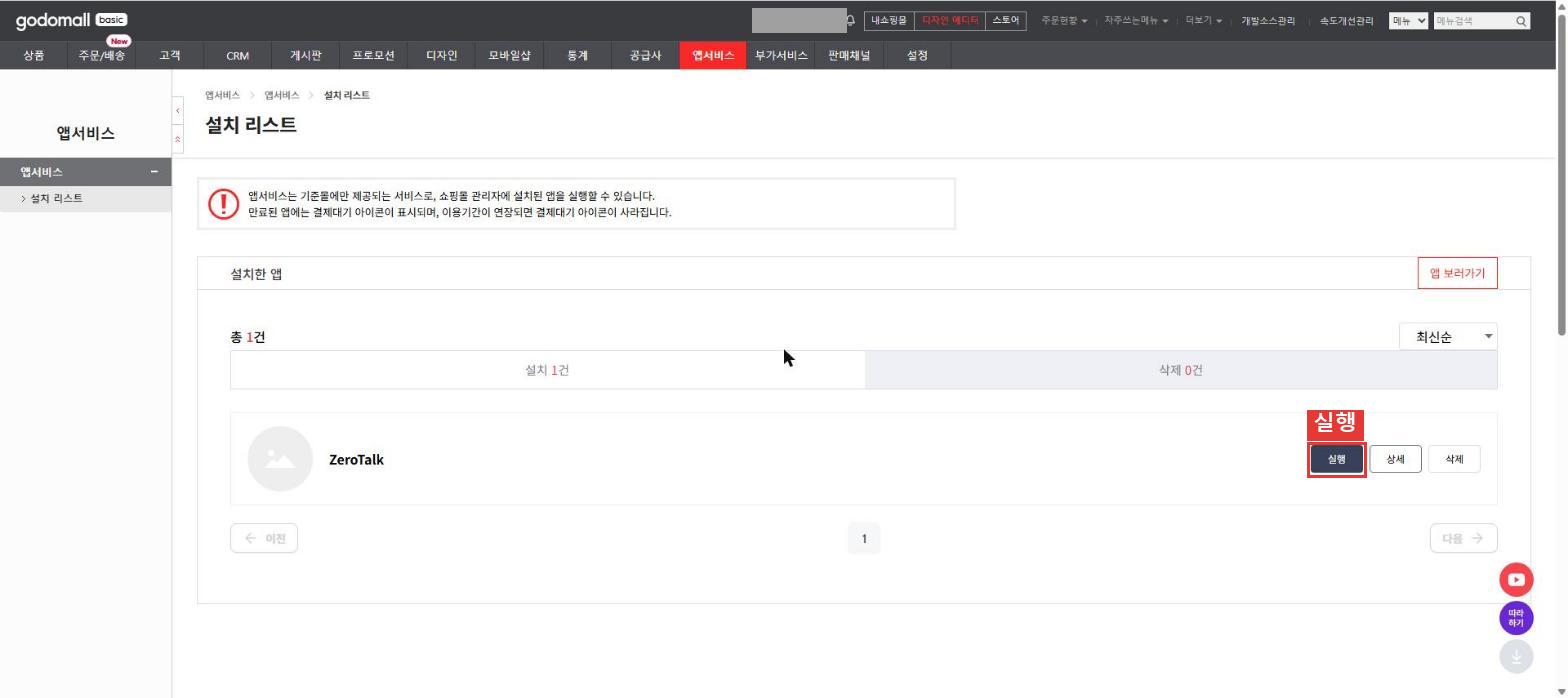Image resolution: width=1568 pixels, height=698 pixels.
Task: Click the red double-chevron sidebar handle
Action: (x=178, y=139)
